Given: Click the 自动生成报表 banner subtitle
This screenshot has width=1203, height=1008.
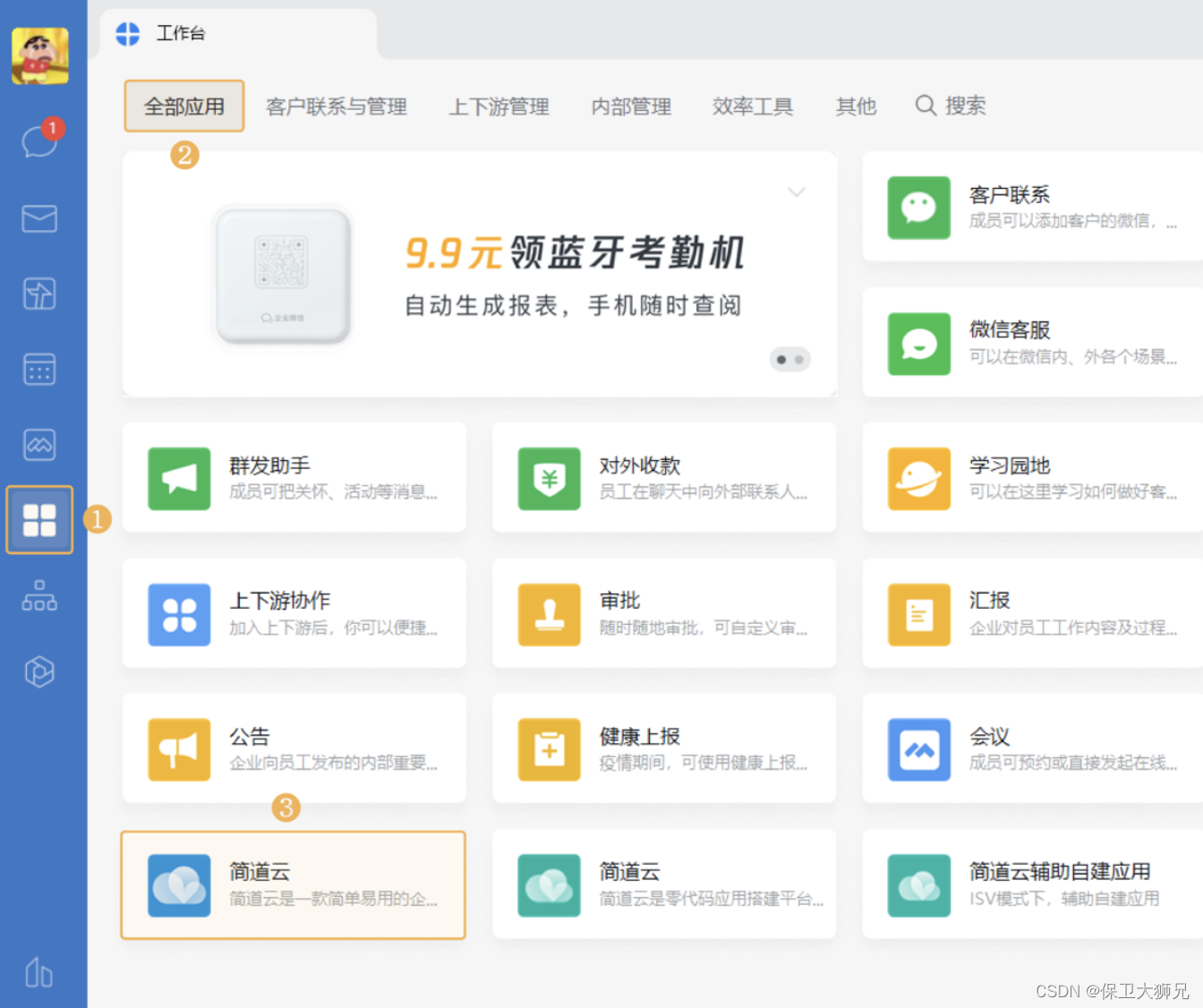Looking at the screenshot, I should point(574,306).
